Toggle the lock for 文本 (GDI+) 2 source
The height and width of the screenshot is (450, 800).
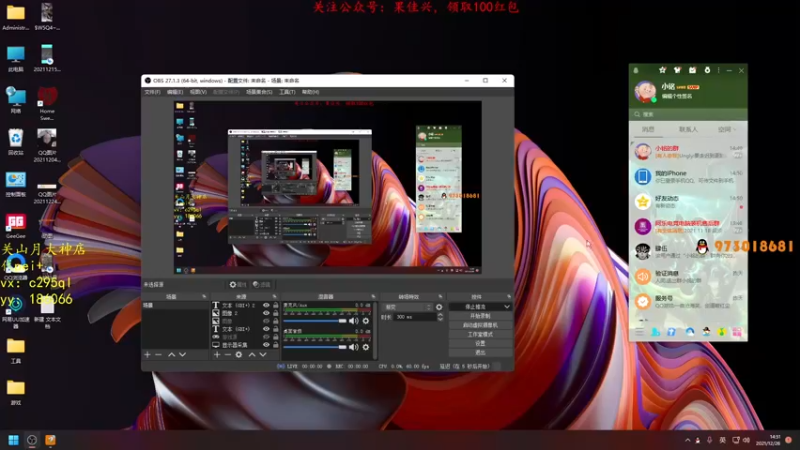(x=276, y=305)
